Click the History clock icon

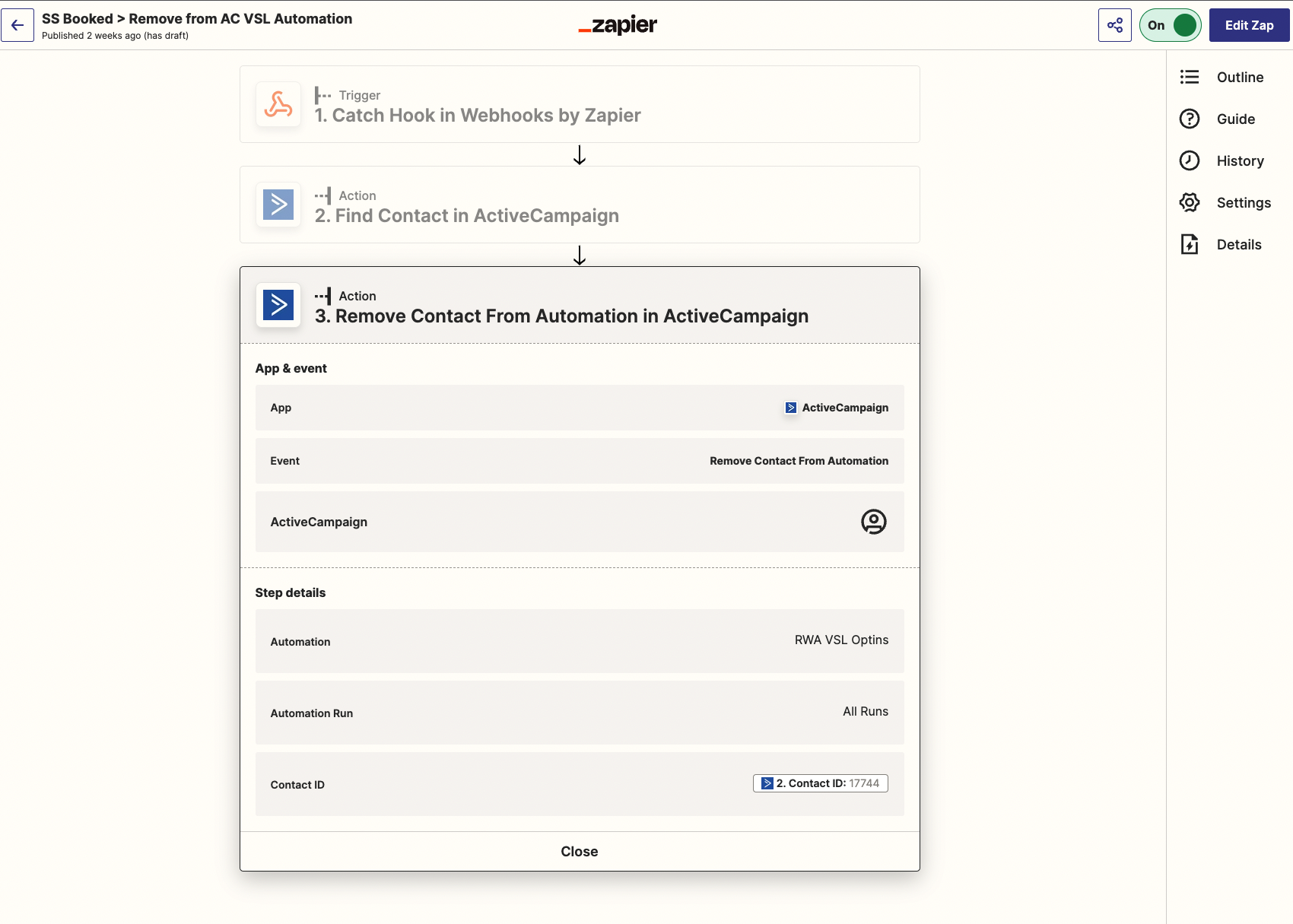pyautogui.click(x=1190, y=160)
